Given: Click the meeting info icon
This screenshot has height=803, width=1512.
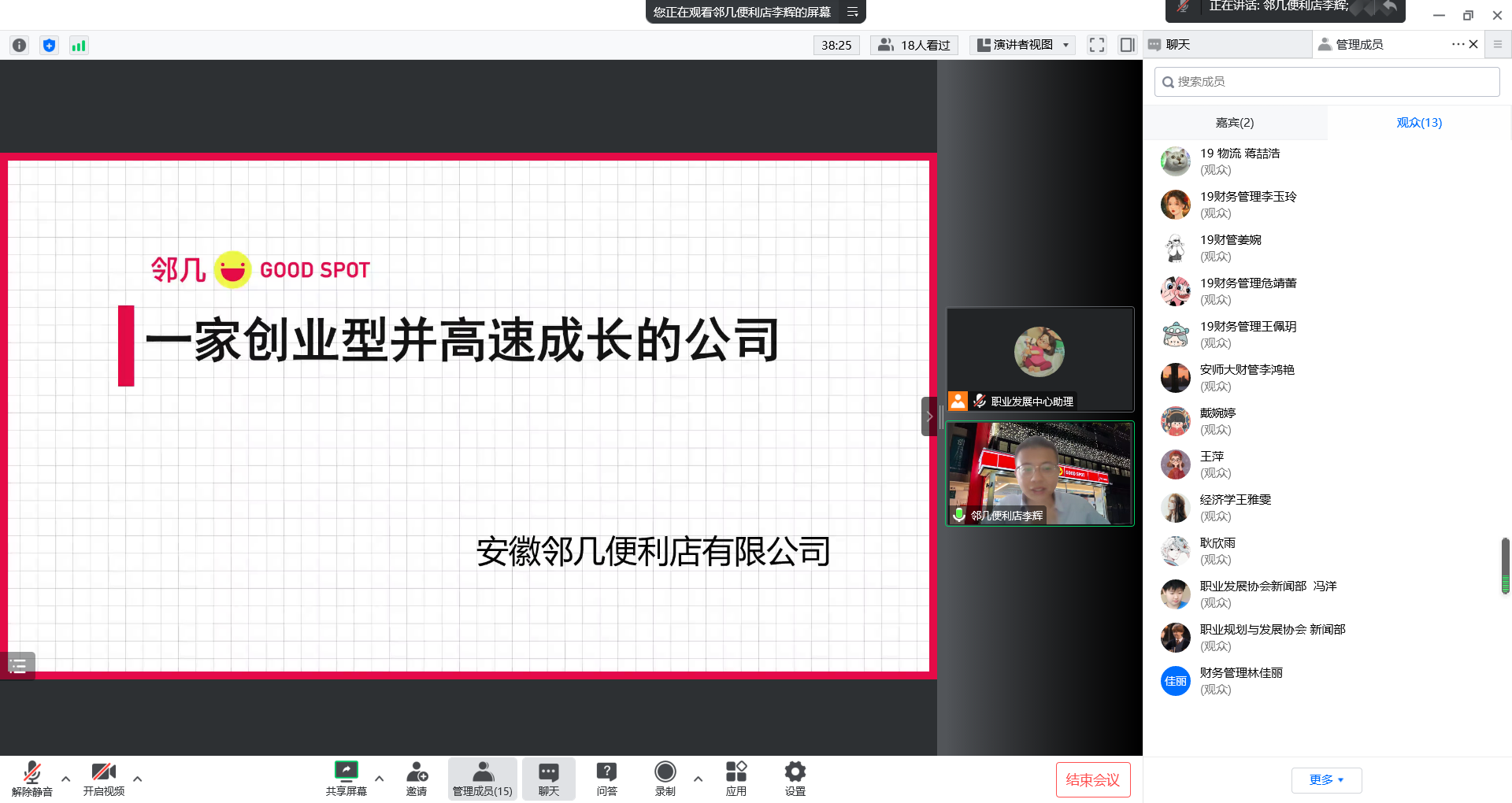Looking at the screenshot, I should (x=20, y=46).
